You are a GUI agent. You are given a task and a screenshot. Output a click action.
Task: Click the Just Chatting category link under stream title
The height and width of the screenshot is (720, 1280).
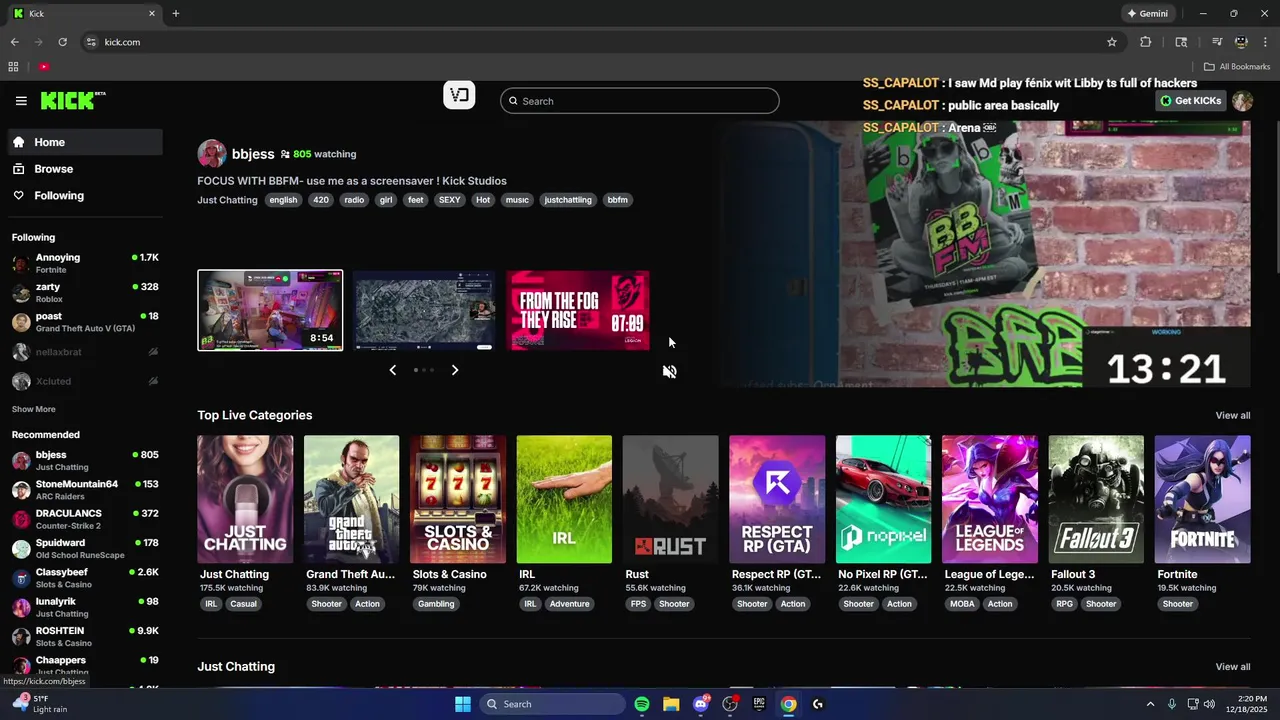coord(227,200)
